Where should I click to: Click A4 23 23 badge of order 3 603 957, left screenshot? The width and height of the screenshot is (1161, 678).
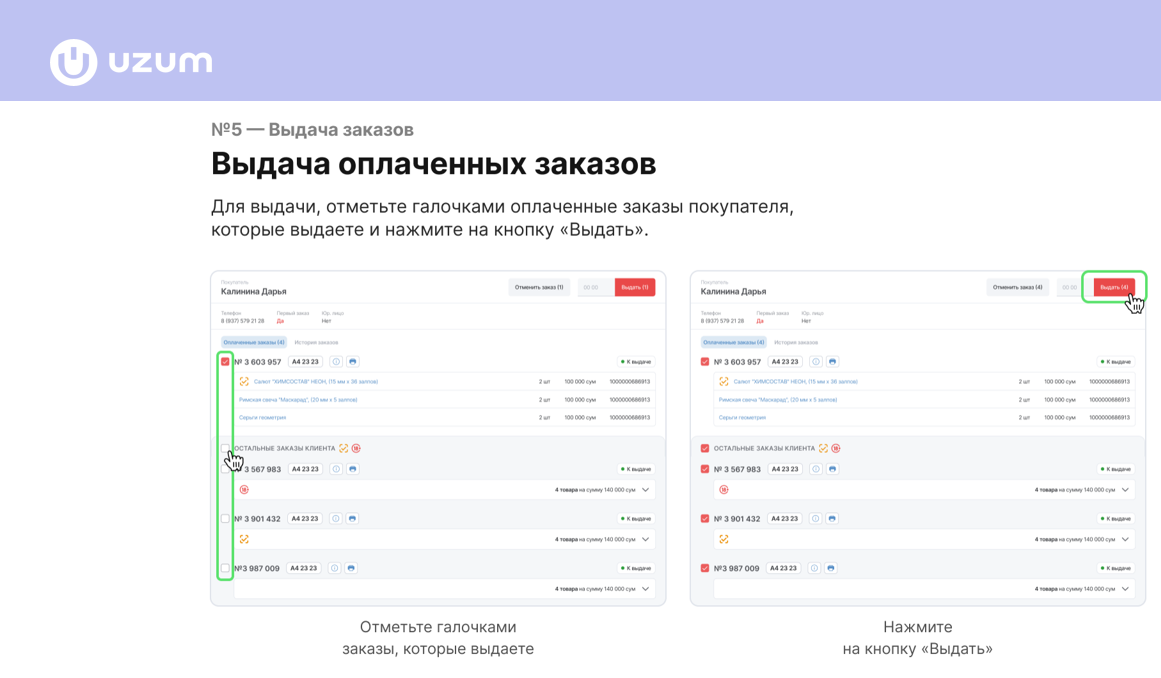[305, 362]
